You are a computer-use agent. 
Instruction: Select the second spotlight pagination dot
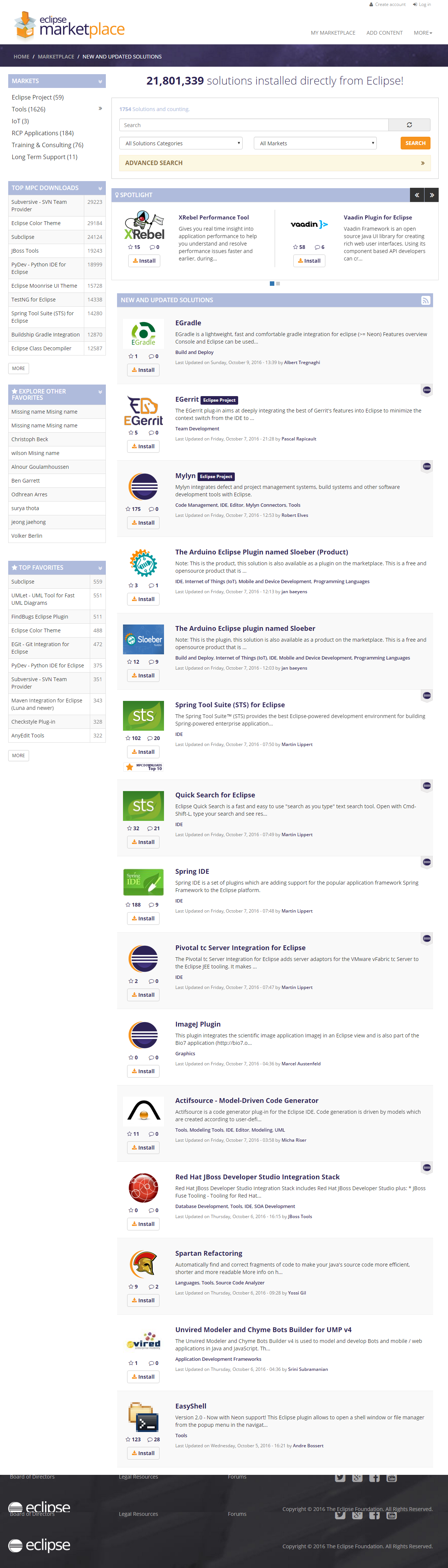(x=278, y=284)
